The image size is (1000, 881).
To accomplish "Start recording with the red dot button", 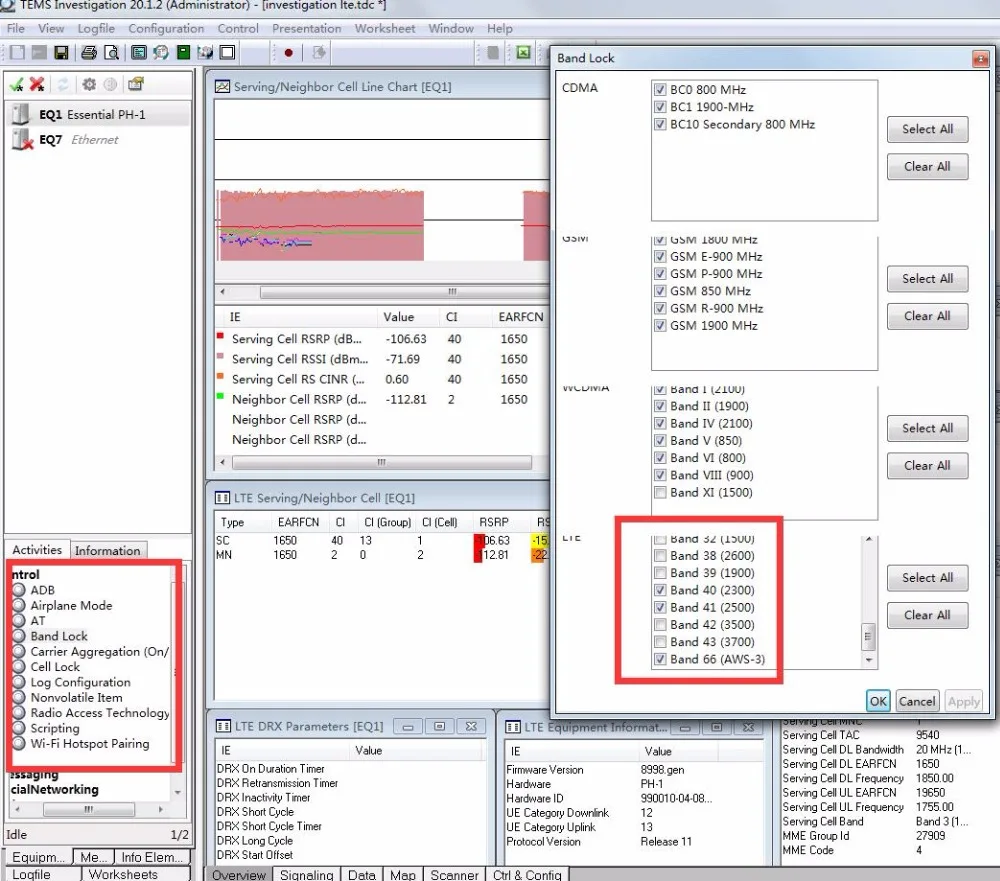I will pos(288,53).
